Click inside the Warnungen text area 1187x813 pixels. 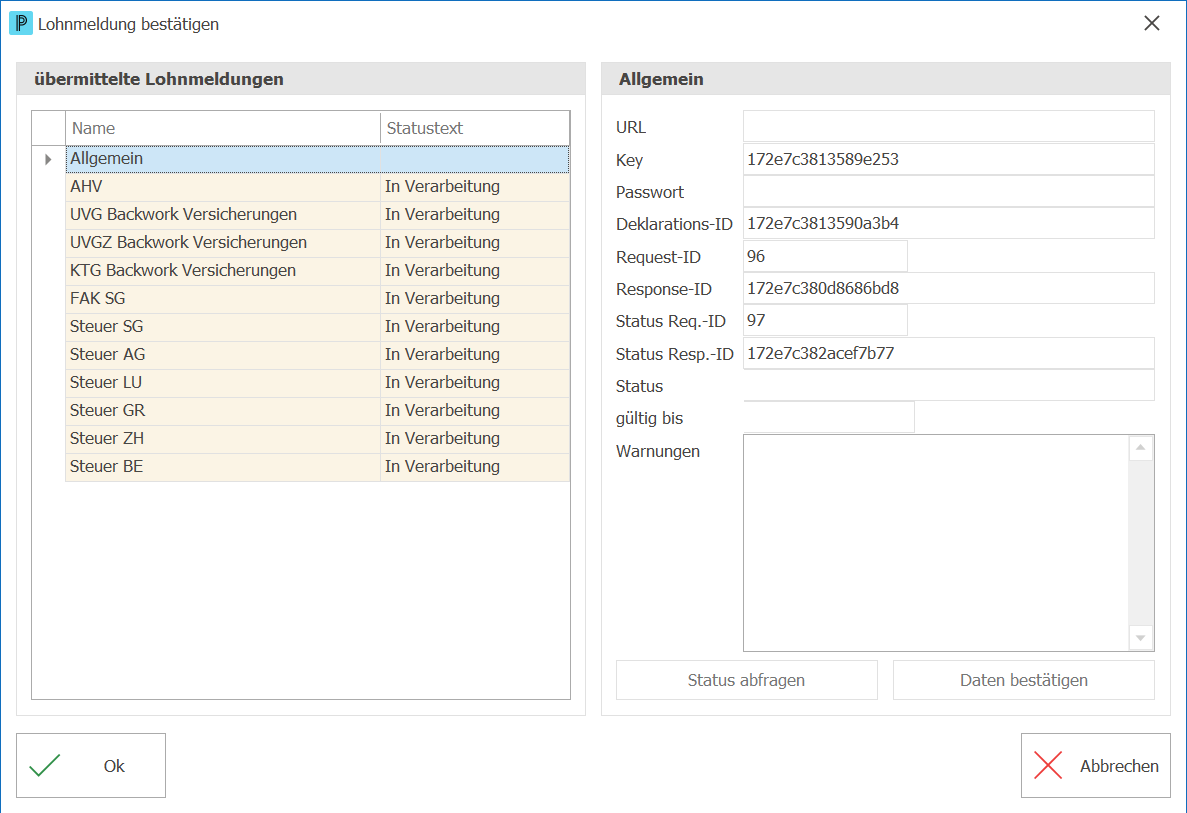(936, 543)
